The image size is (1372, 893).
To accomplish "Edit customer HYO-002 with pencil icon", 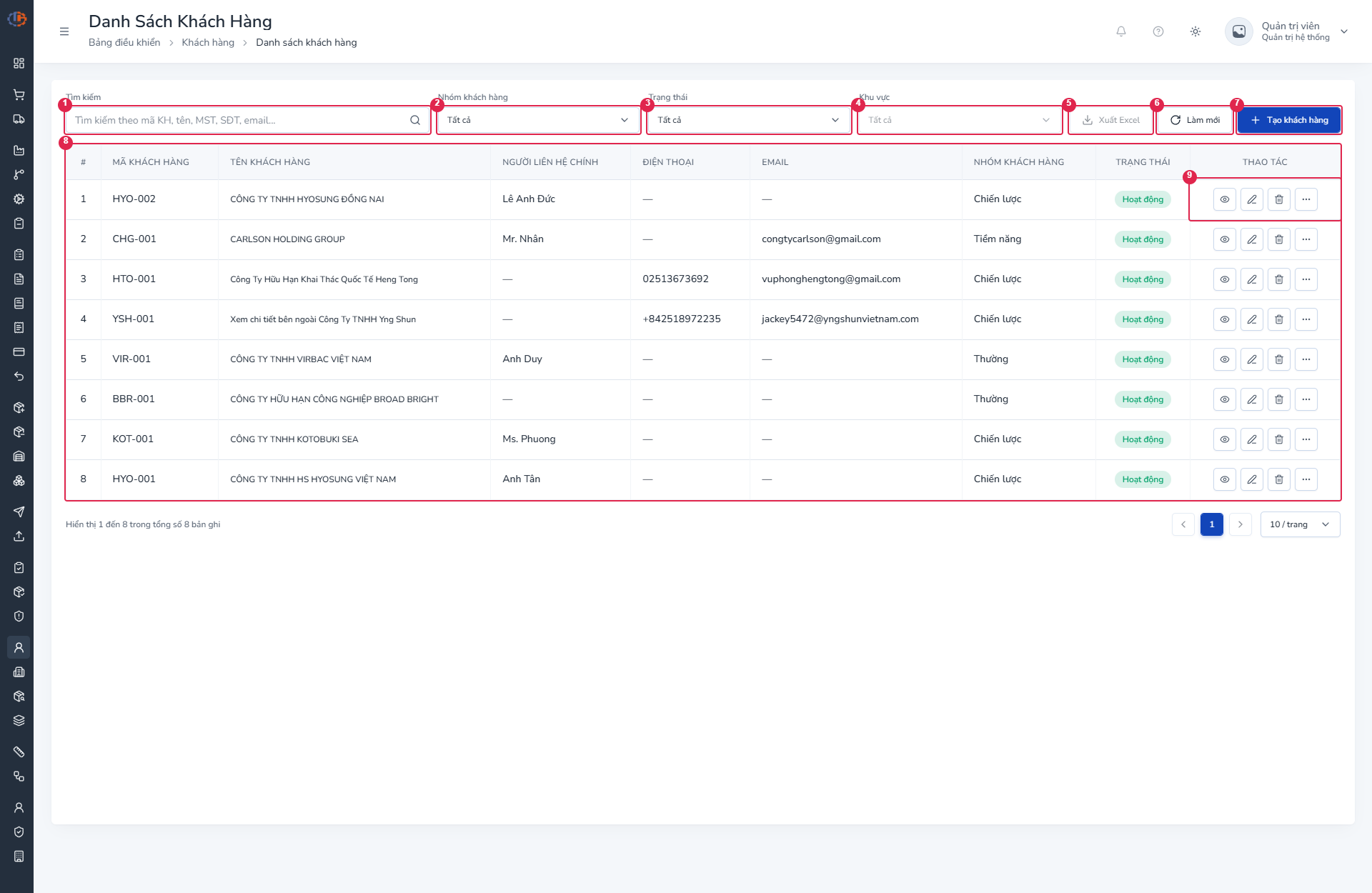I will [1252, 199].
